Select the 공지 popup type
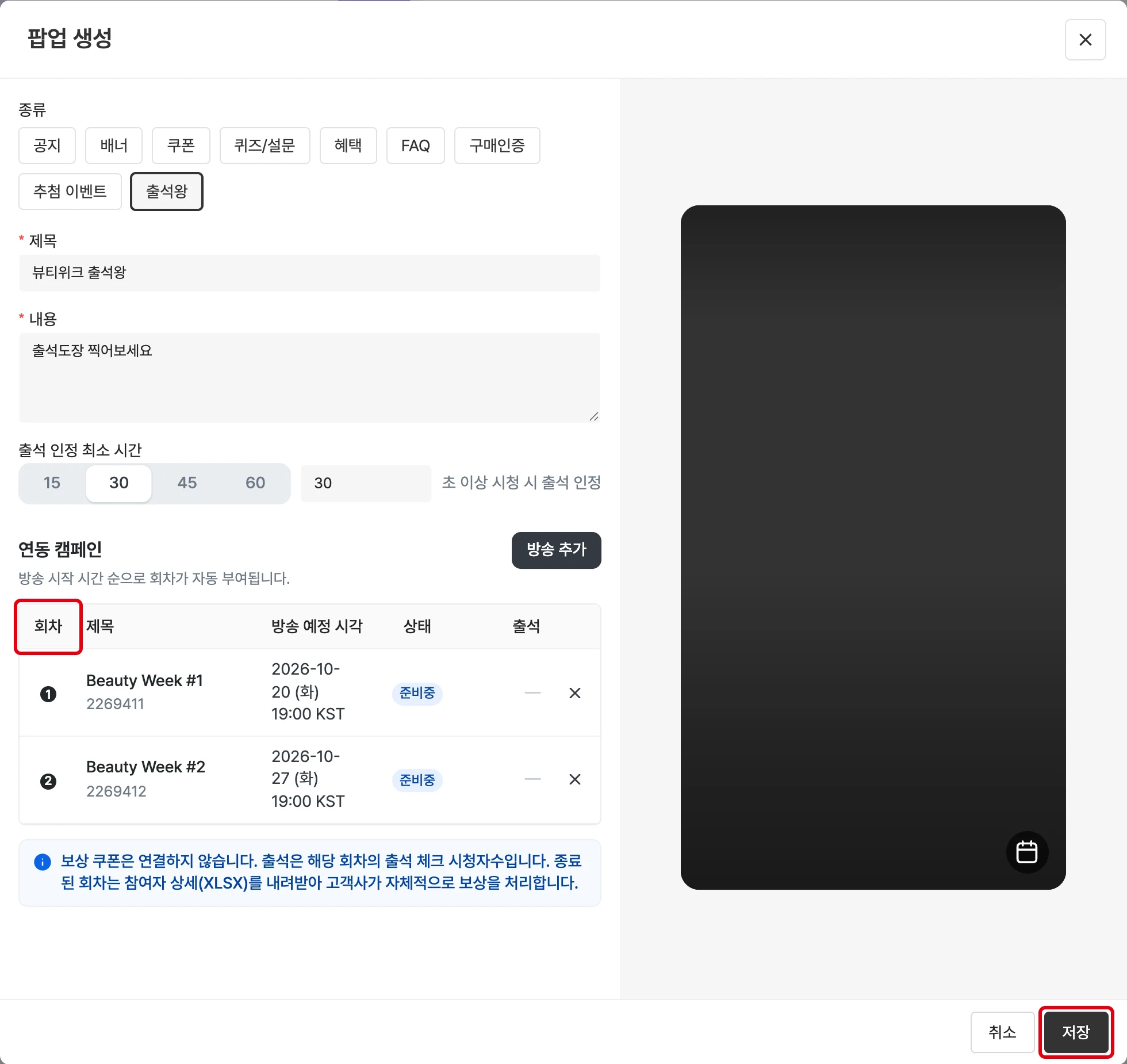The height and width of the screenshot is (1064, 1127). [x=47, y=146]
